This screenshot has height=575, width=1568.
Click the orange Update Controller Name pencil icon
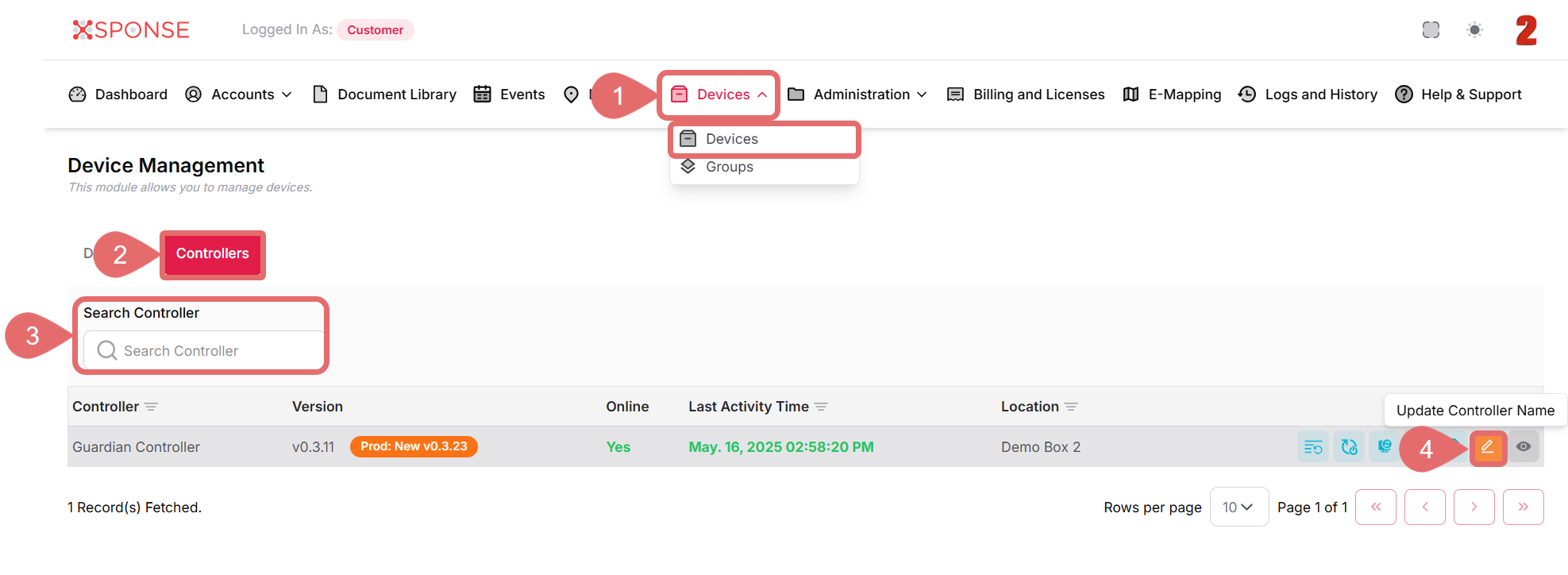1487,447
